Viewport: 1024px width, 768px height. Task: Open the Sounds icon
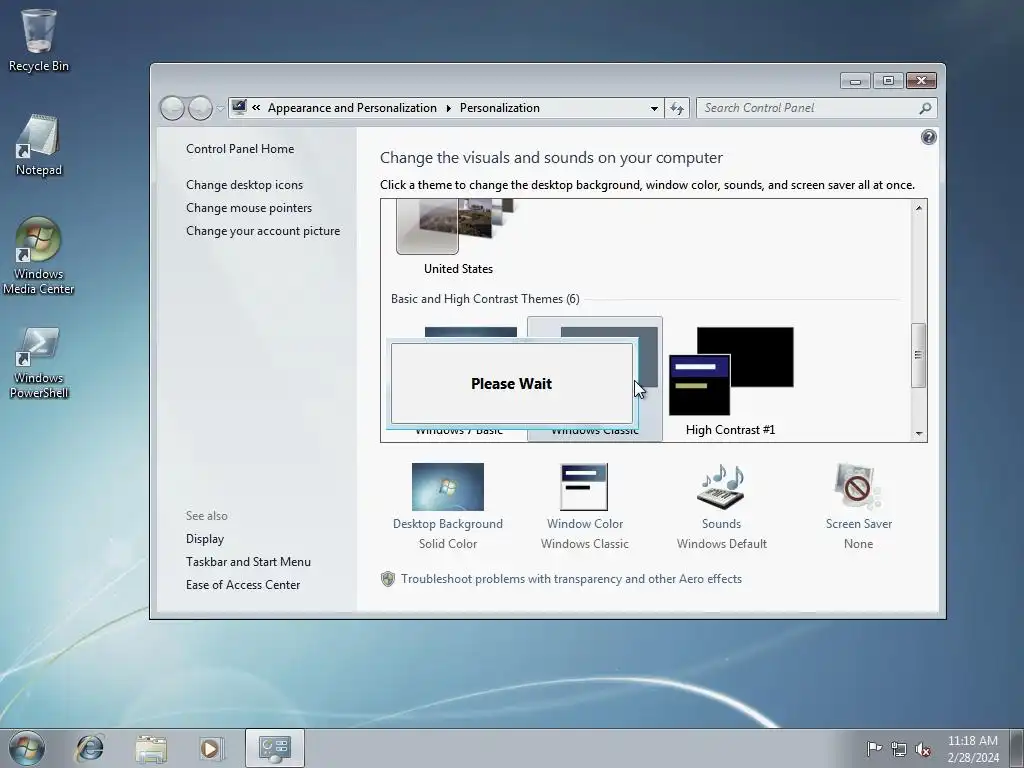click(x=721, y=487)
